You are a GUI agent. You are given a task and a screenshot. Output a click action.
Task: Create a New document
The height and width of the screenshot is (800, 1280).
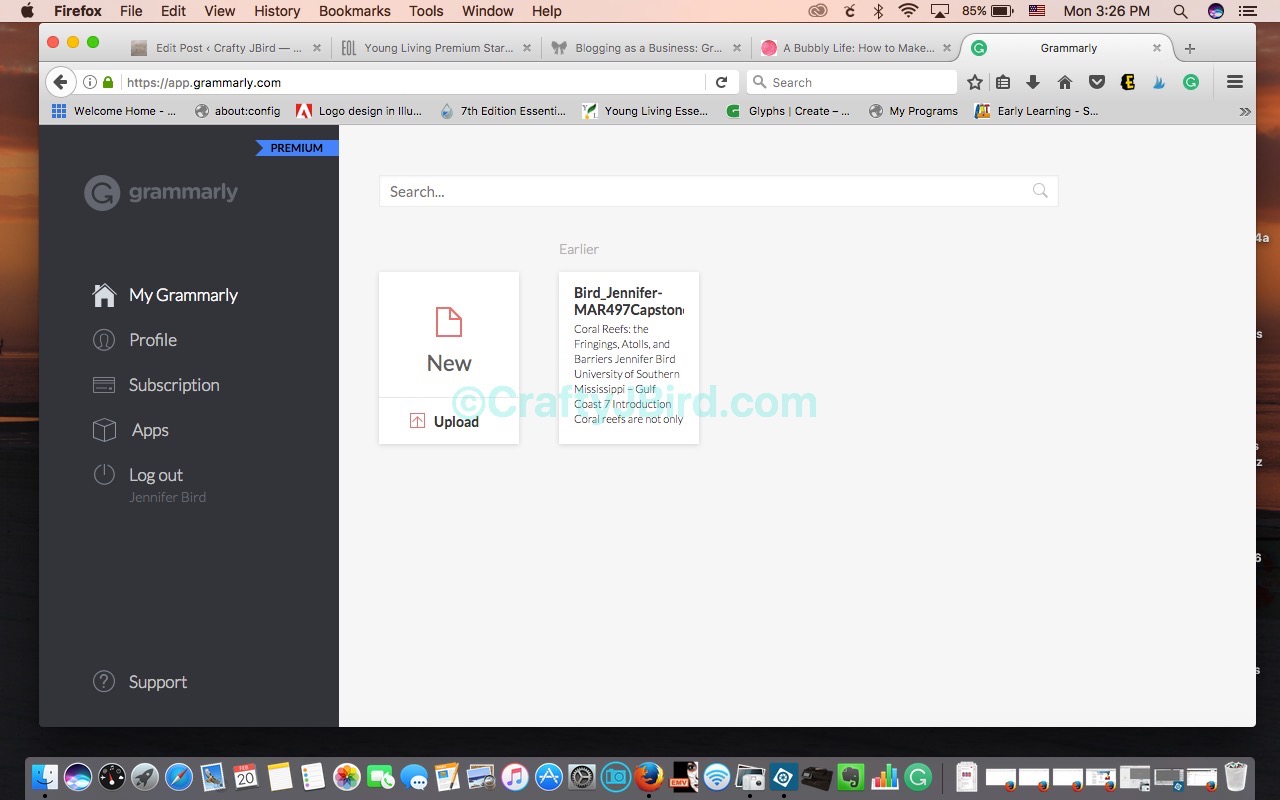point(449,335)
